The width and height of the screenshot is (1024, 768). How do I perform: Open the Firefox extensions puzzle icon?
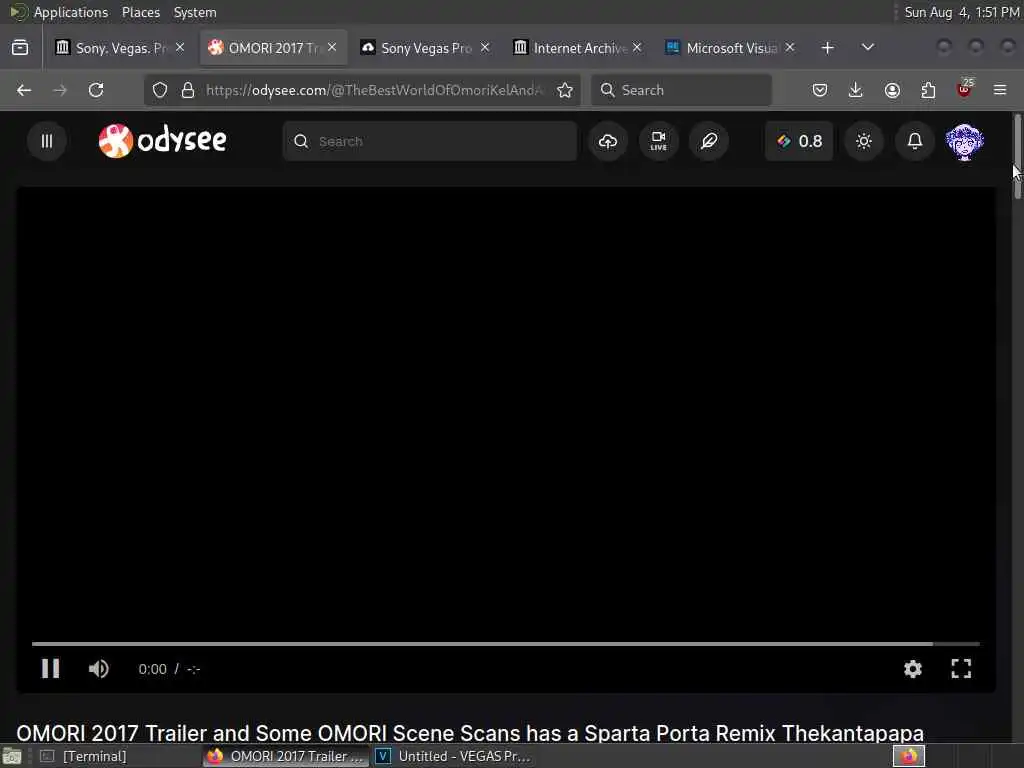[928, 90]
